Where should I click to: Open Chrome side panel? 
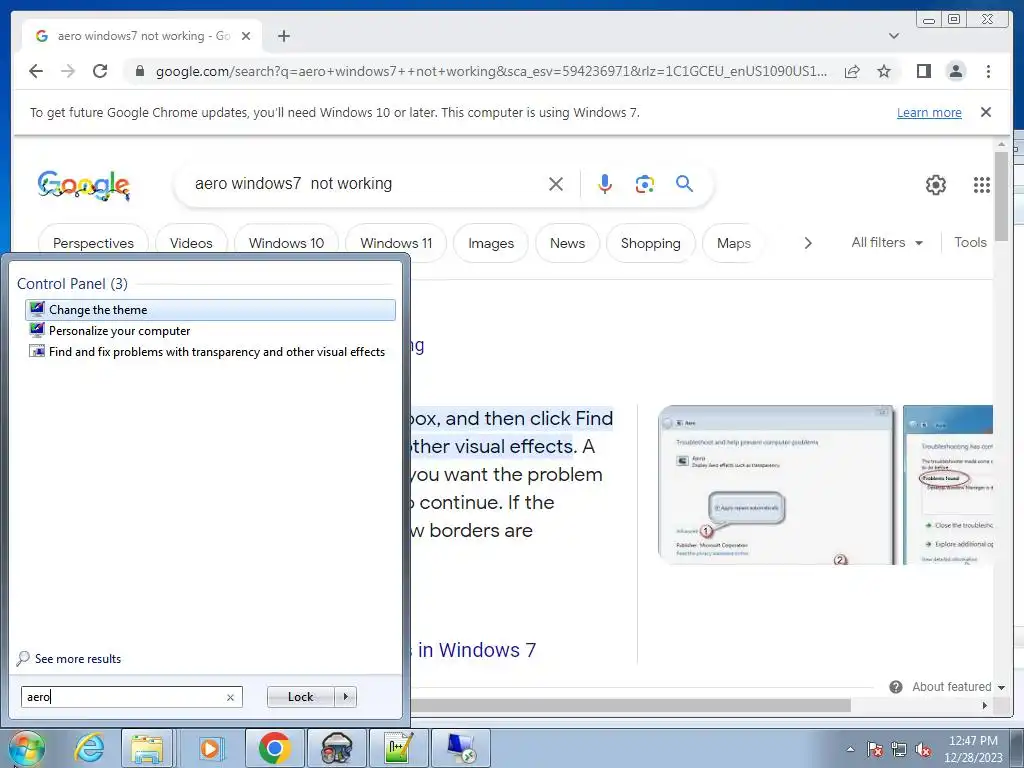click(x=923, y=71)
